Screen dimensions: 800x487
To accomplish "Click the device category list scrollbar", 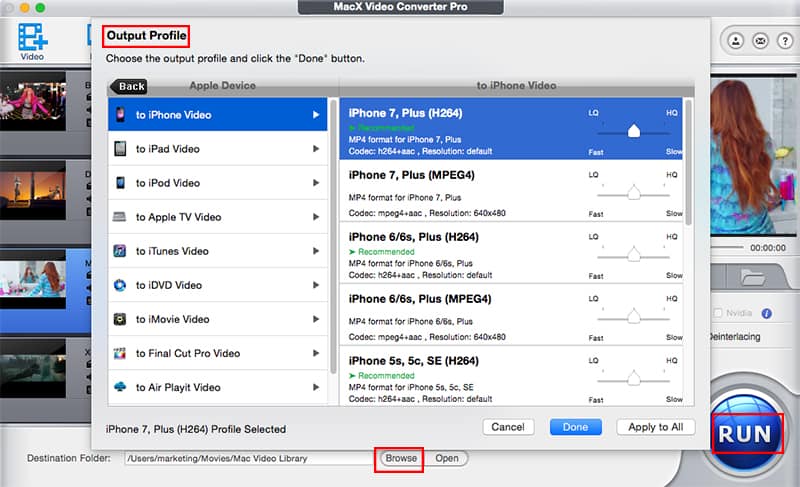I will tap(333, 237).
